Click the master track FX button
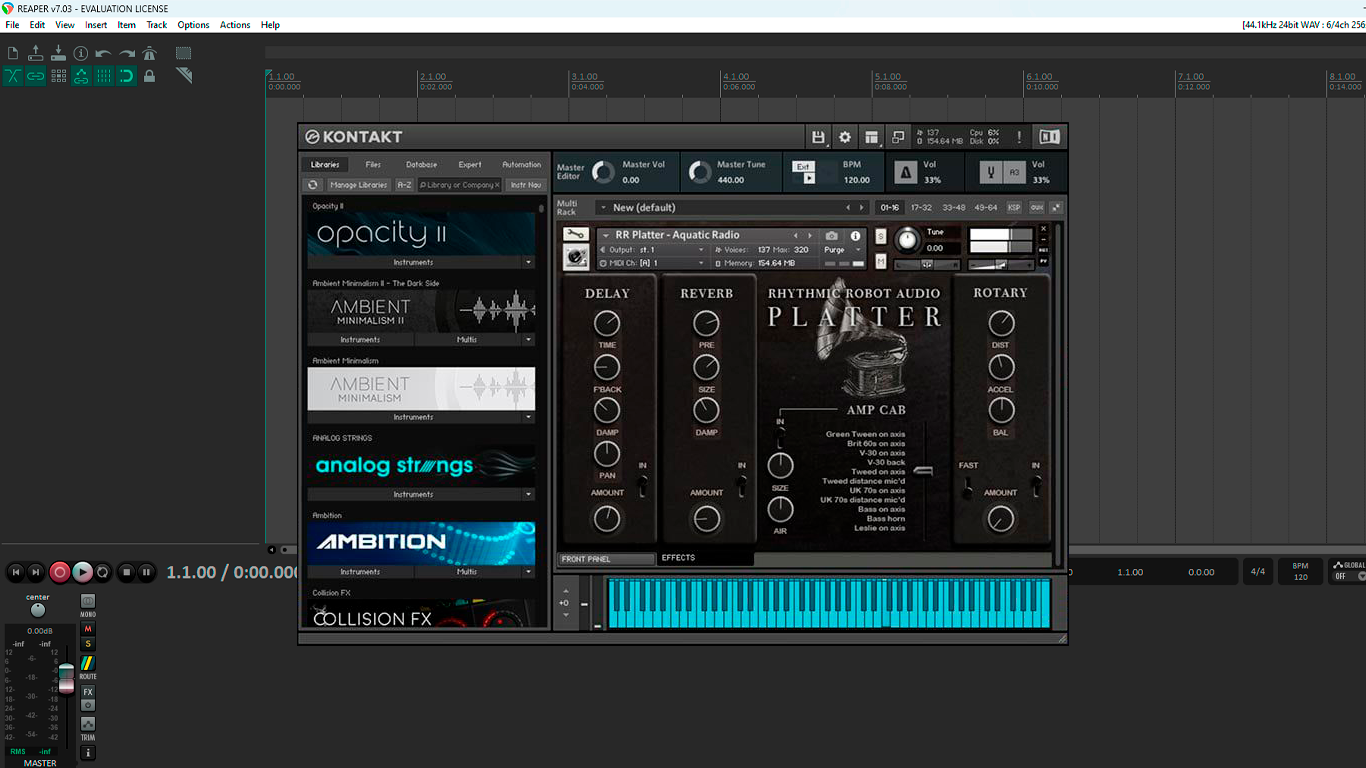This screenshot has width=1366, height=768. (88, 692)
